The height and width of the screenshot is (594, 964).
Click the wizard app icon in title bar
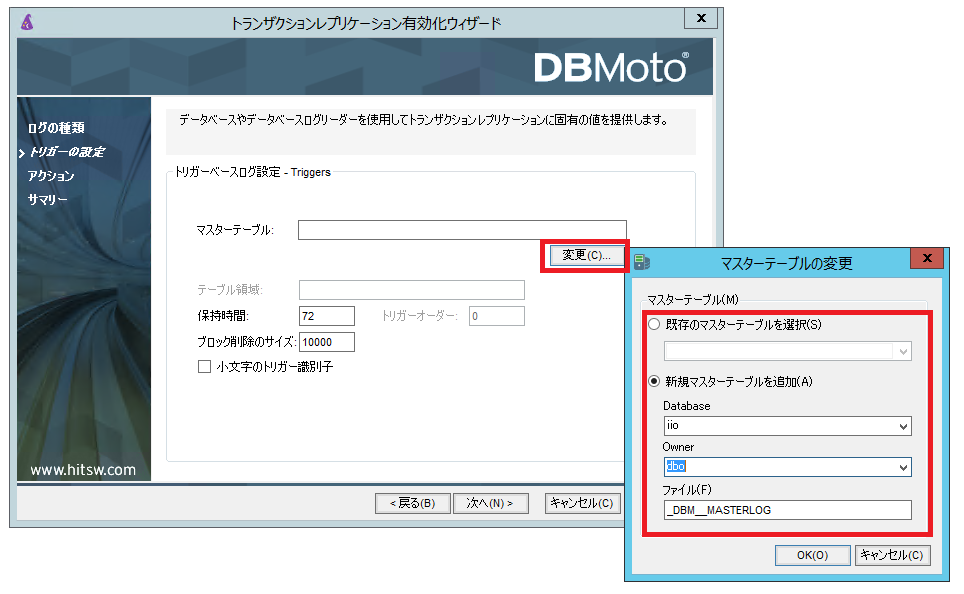tap(27, 23)
